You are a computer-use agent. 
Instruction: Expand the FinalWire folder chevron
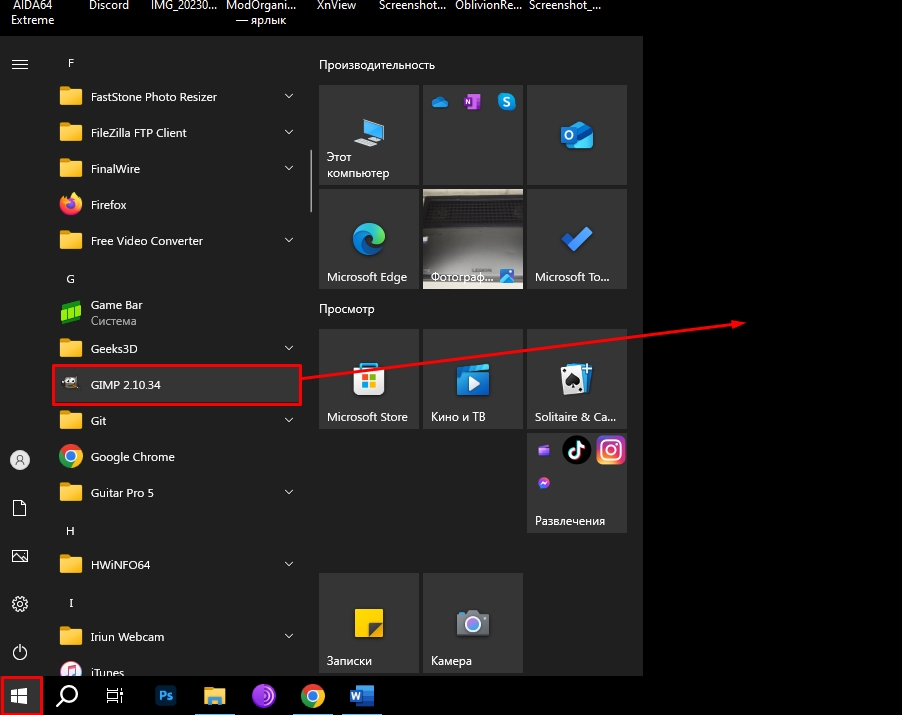(x=289, y=168)
